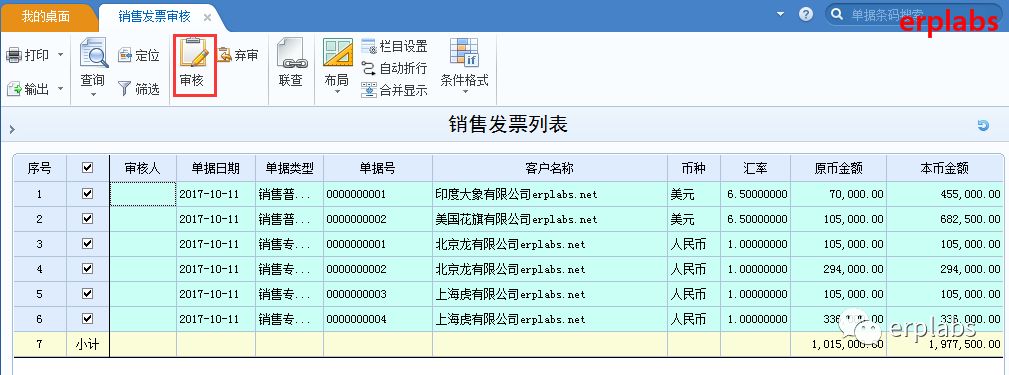1009x375 pixels.
Task: Click 单据类型 column header
Action: (x=289, y=169)
